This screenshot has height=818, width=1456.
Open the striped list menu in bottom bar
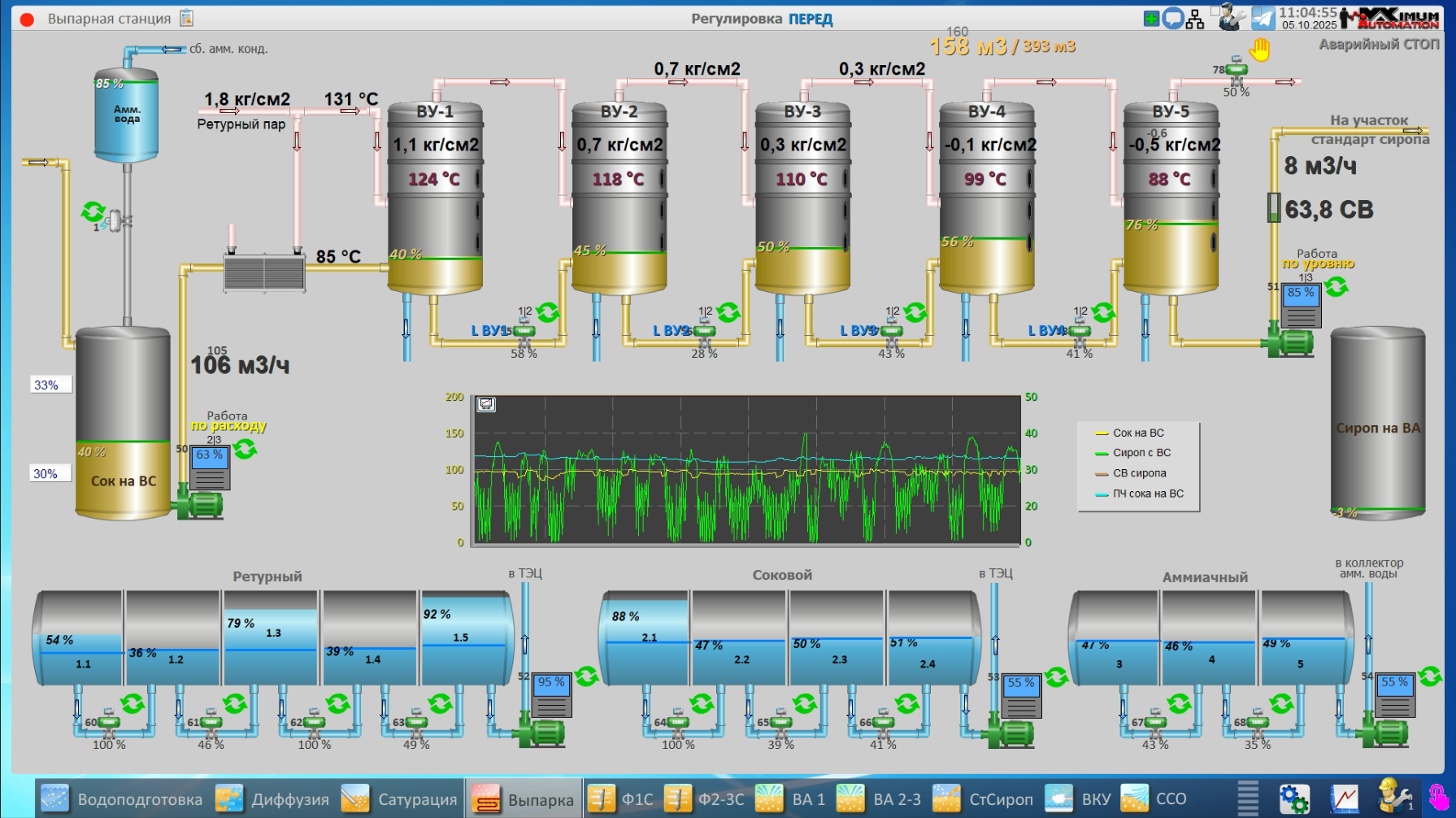coord(1248,798)
